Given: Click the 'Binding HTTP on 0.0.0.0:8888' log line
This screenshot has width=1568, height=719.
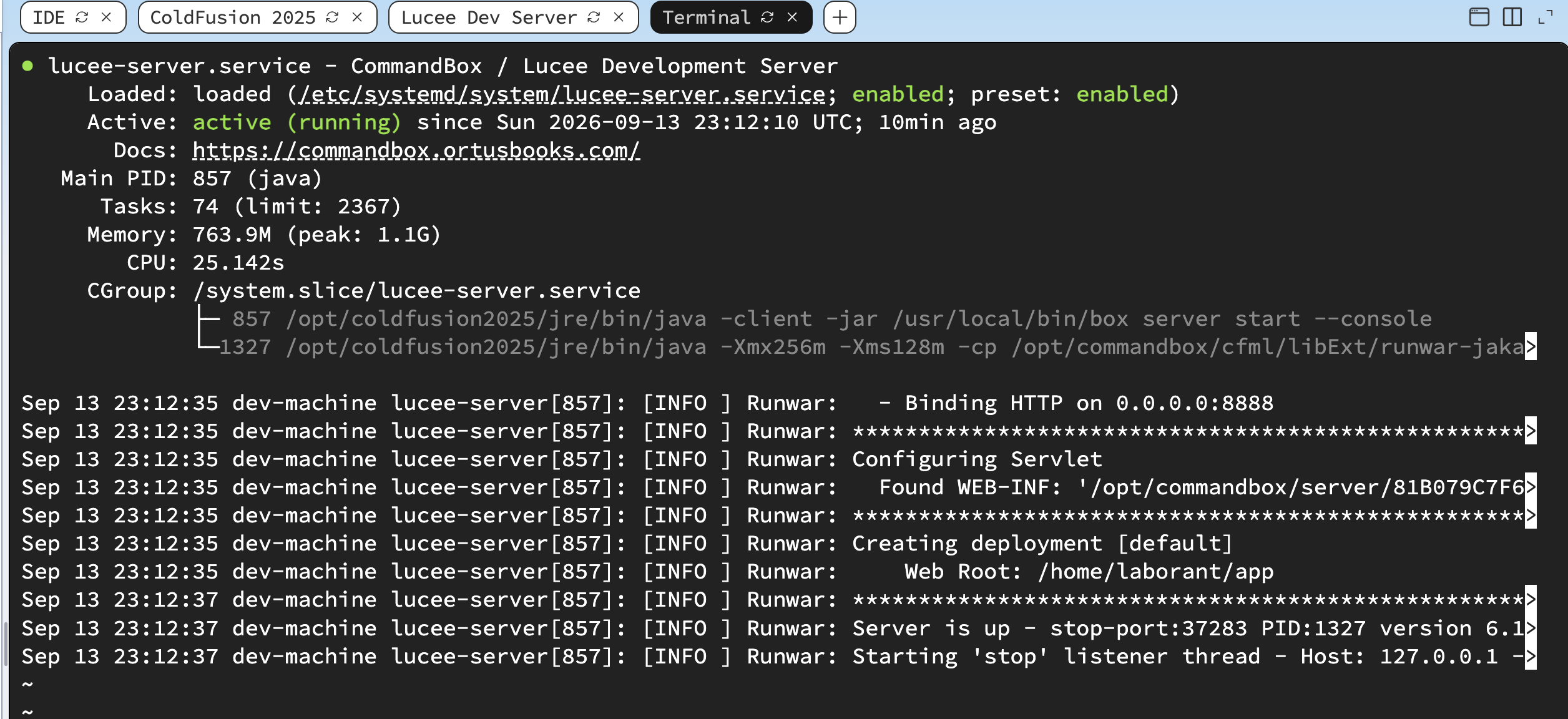Looking at the screenshot, I should click(x=647, y=403).
